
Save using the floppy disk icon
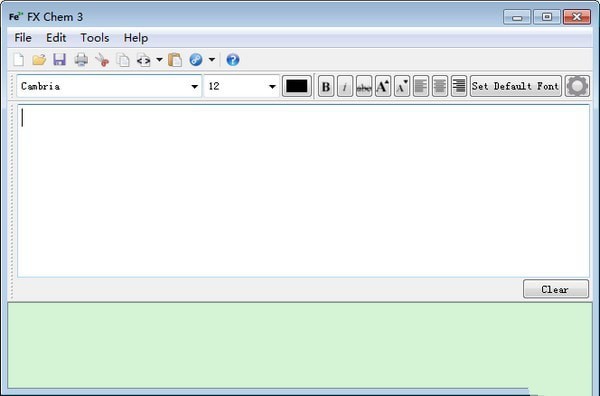(x=60, y=60)
